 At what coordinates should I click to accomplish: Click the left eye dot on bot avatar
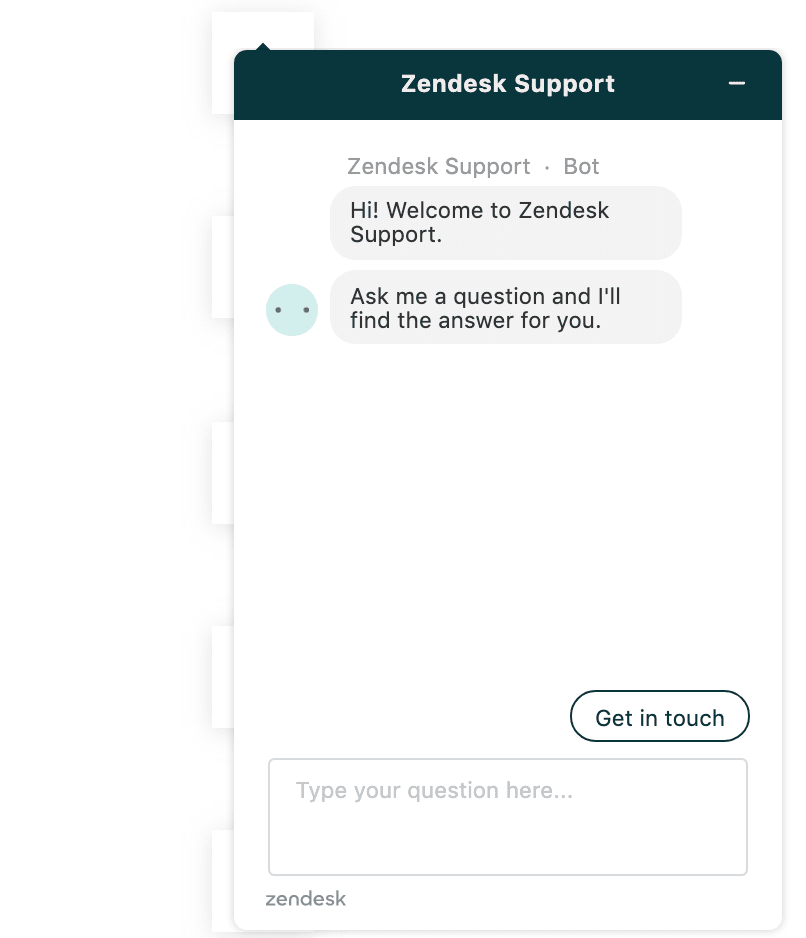[279, 312]
